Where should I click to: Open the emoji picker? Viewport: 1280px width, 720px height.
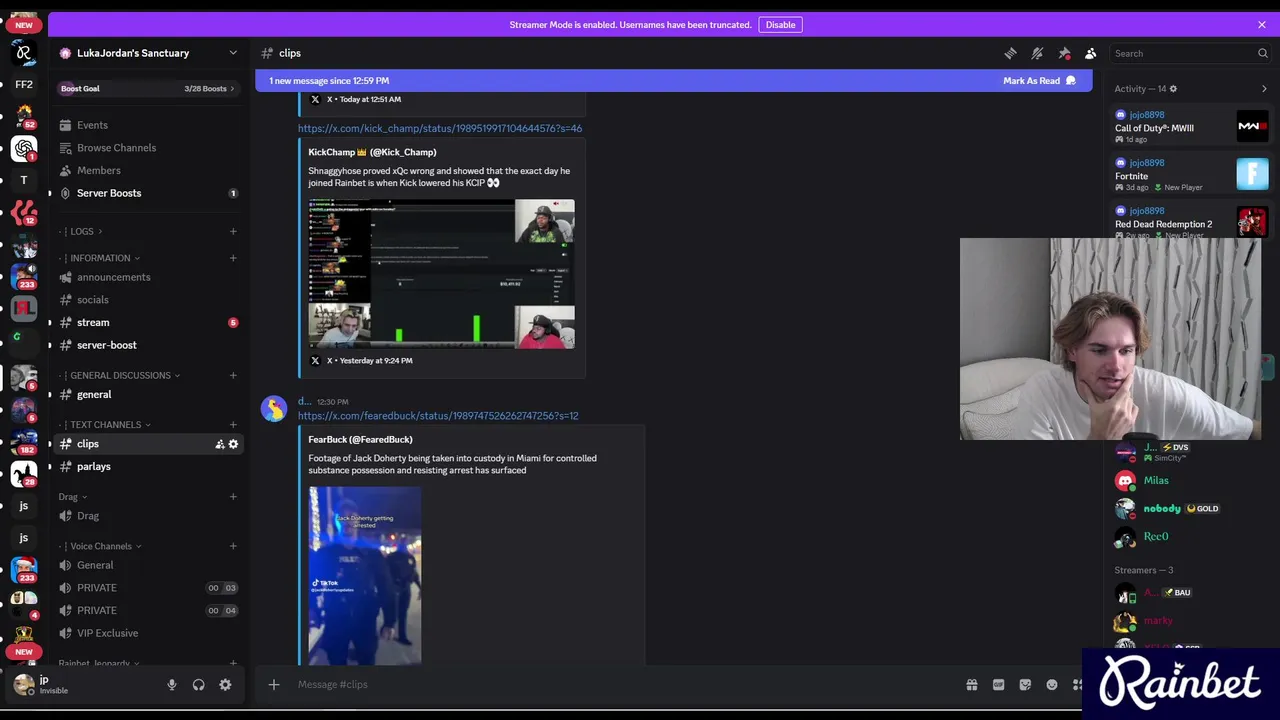coord(1052,685)
